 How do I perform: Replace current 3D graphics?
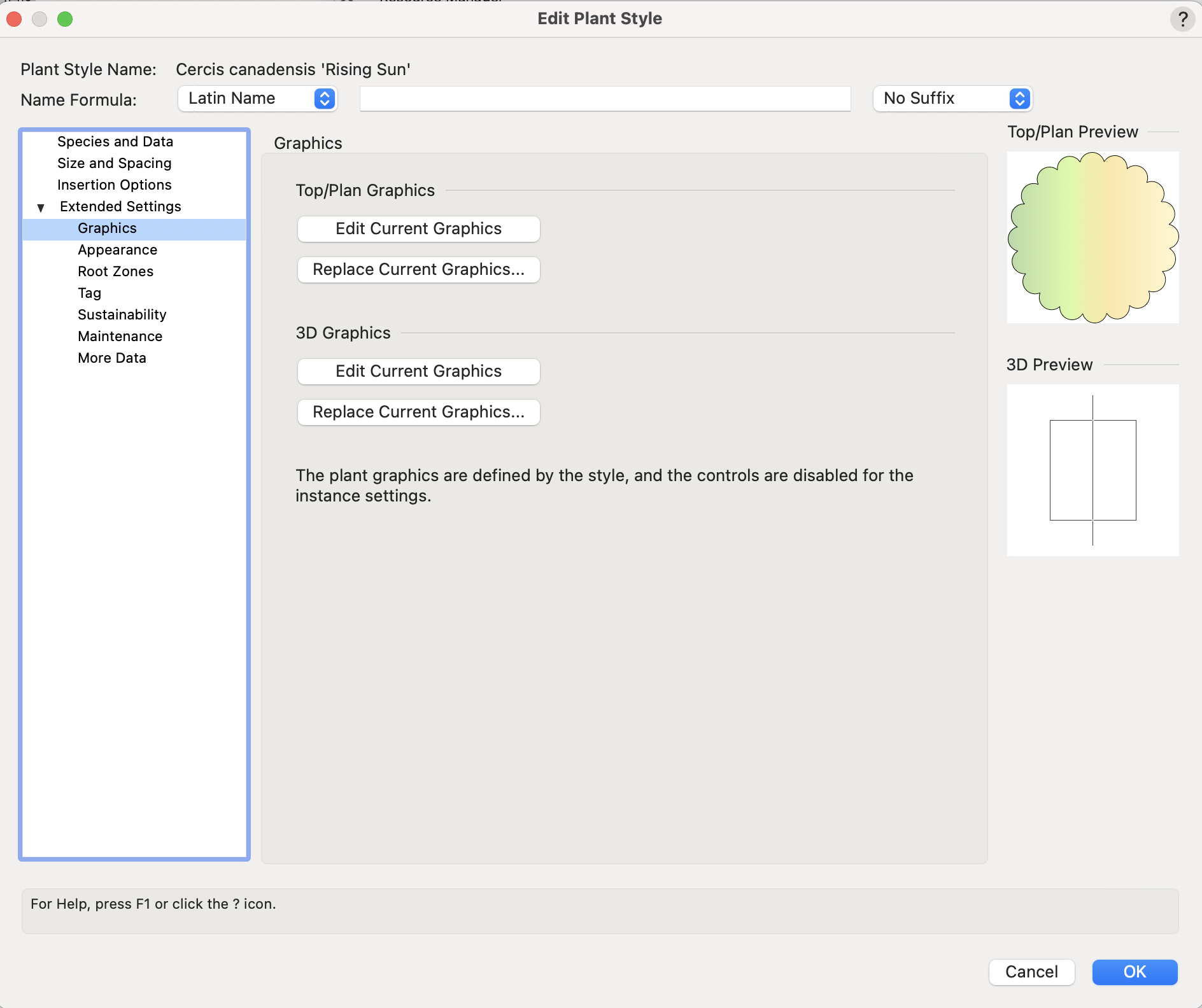pyautogui.click(x=418, y=412)
